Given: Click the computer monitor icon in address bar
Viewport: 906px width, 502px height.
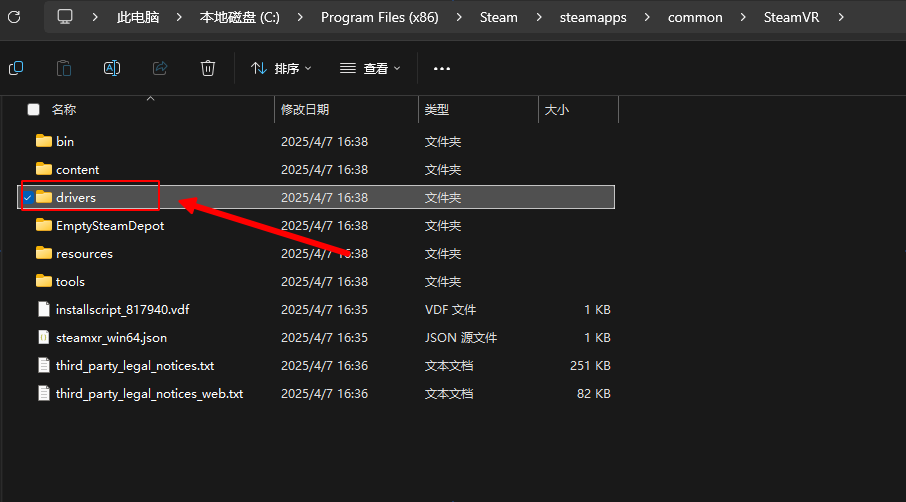Looking at the screenshot, I should tap(65, 17).
